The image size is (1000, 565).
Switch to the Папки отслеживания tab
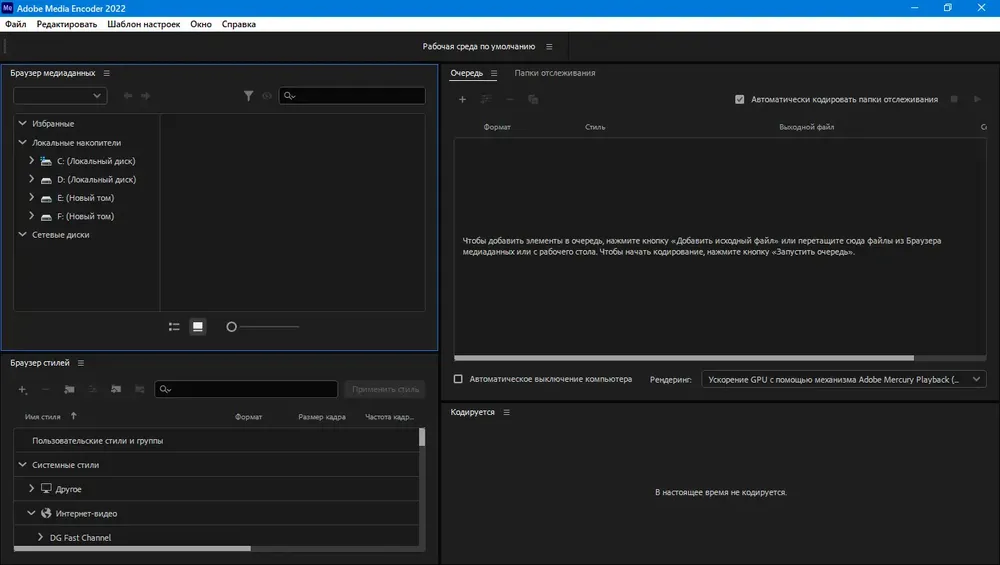coord(555,73)
